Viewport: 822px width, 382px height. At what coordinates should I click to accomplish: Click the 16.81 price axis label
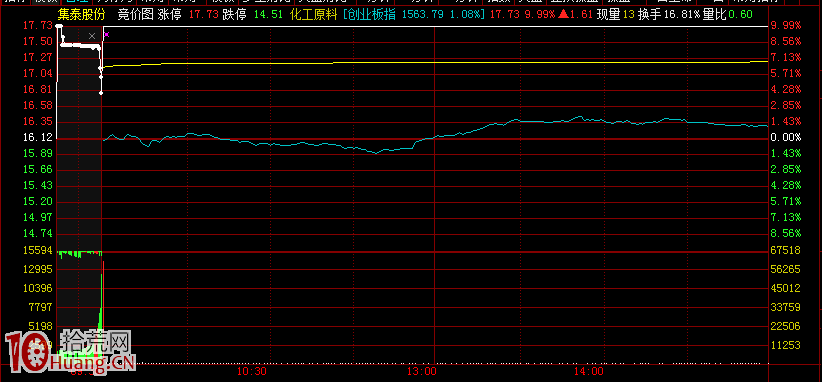[x=38, y=90]
